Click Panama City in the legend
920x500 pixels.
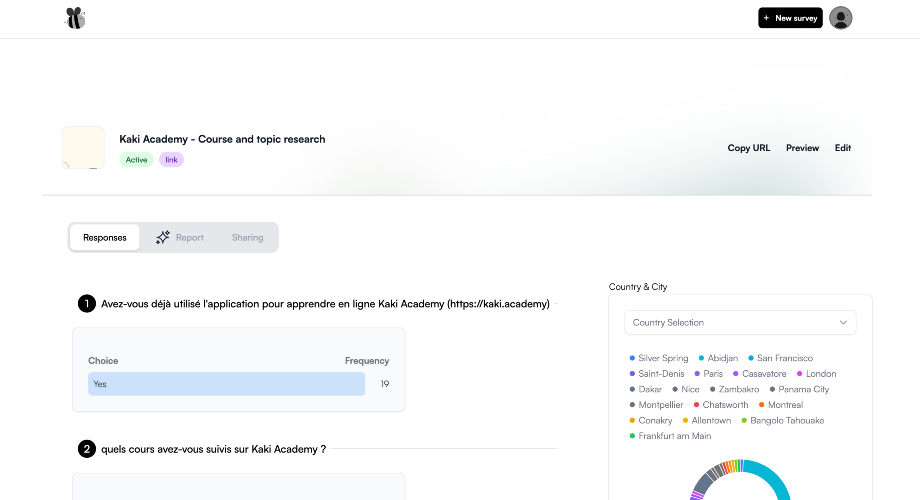tap(799, 389)
